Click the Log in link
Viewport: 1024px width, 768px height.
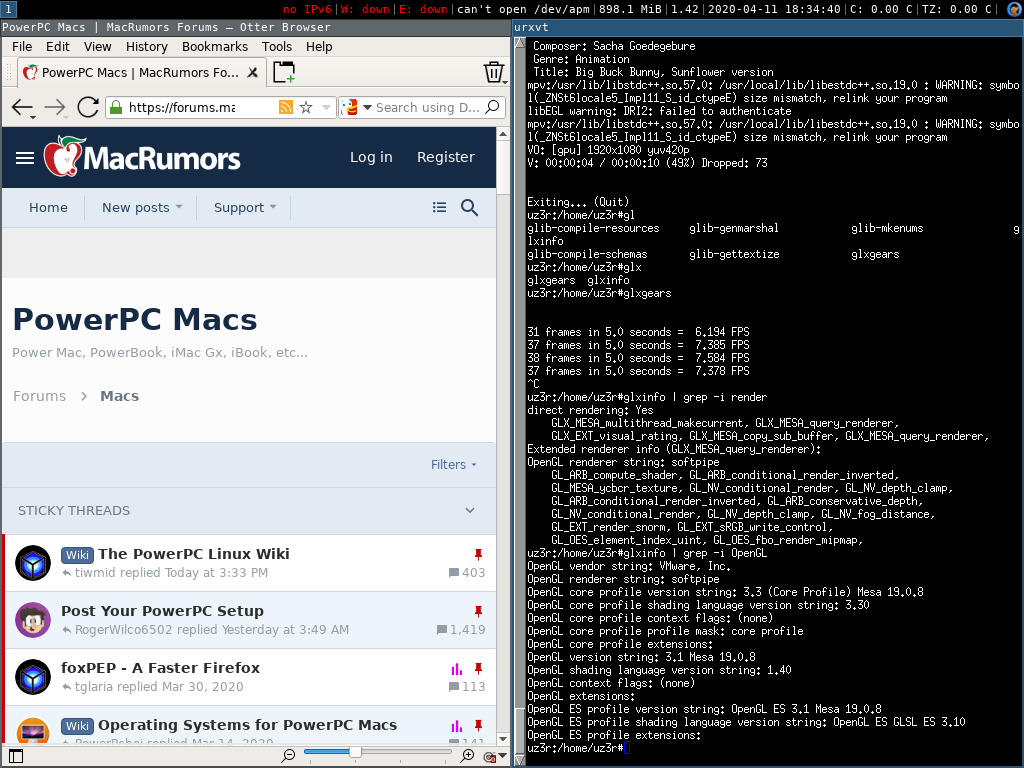371,157
